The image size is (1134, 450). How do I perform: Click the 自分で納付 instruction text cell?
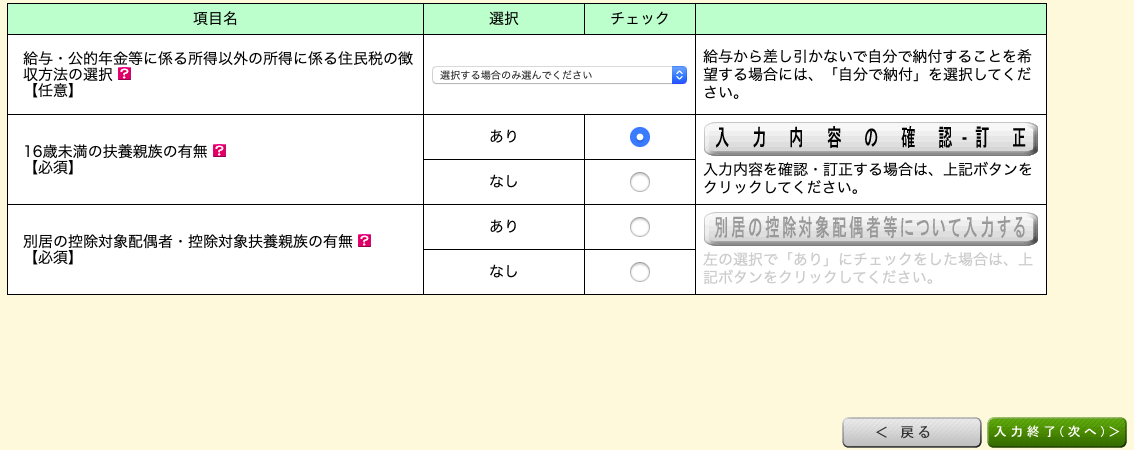[871, 75]
